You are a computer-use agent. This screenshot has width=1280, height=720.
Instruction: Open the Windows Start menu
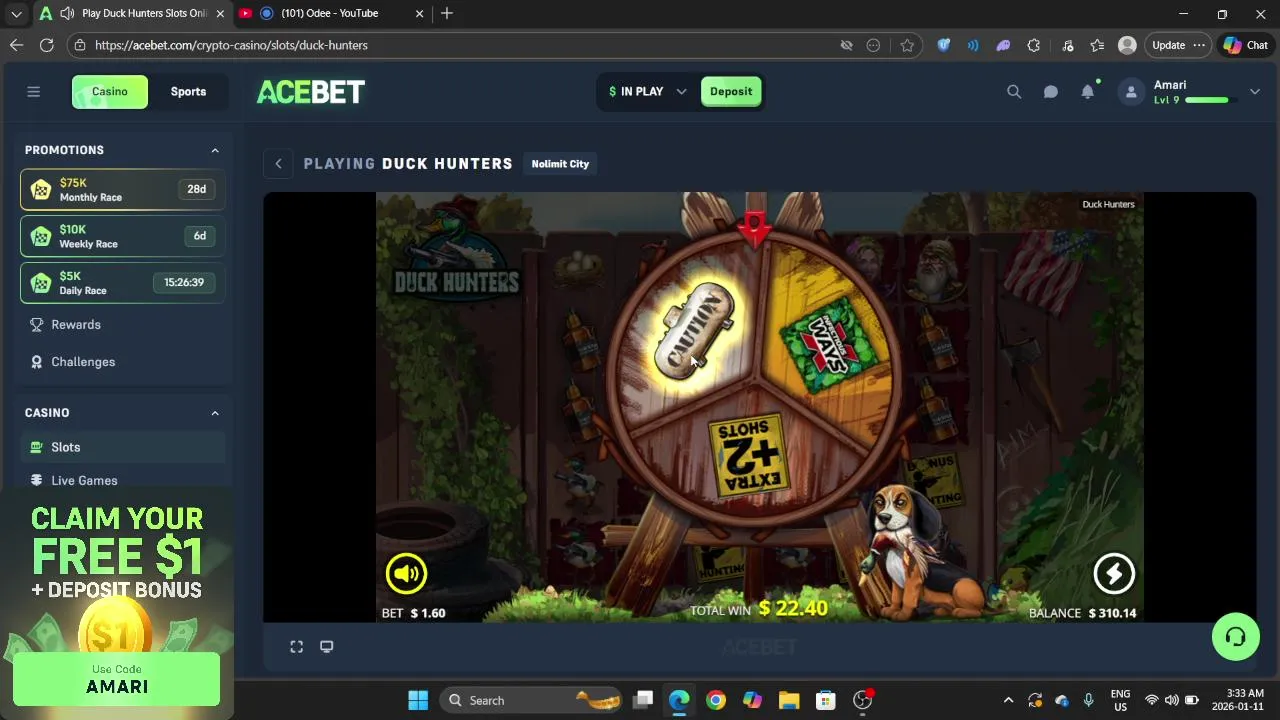point(418,700)
